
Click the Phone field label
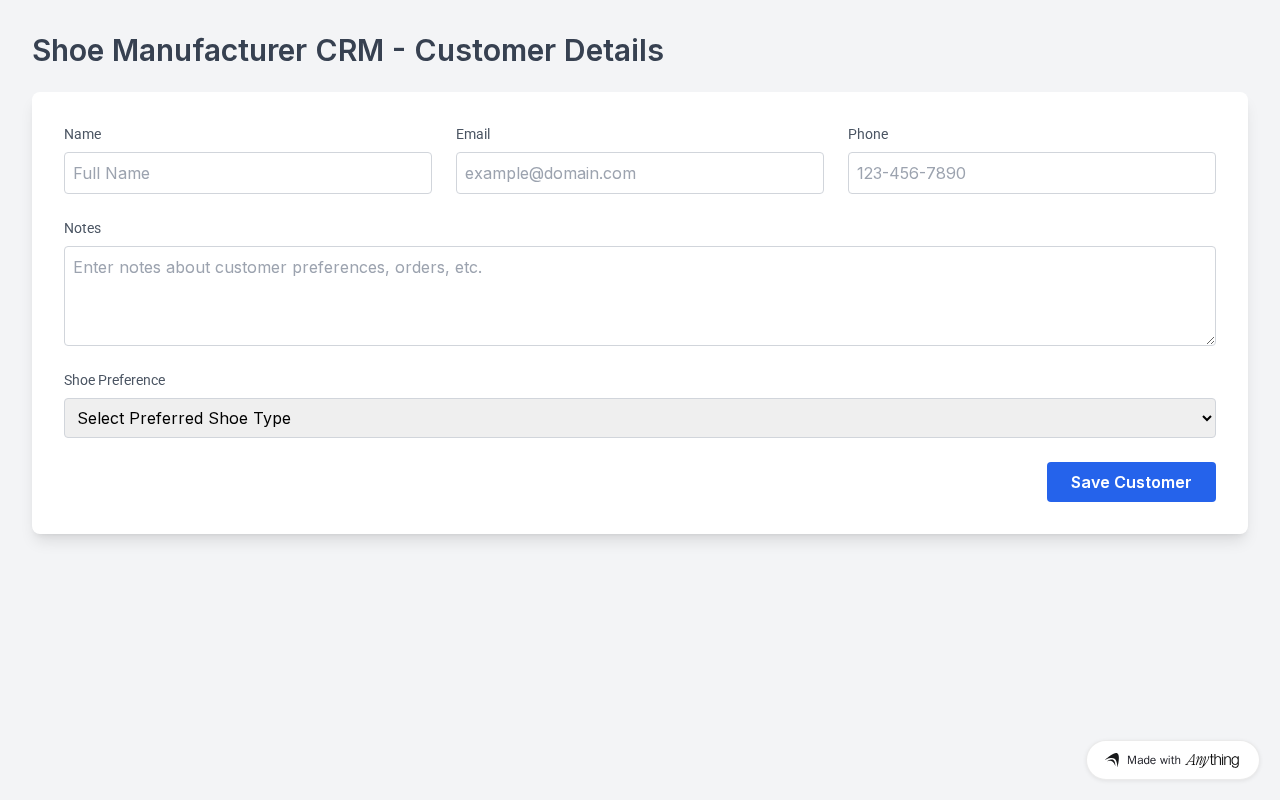[868, 134]
